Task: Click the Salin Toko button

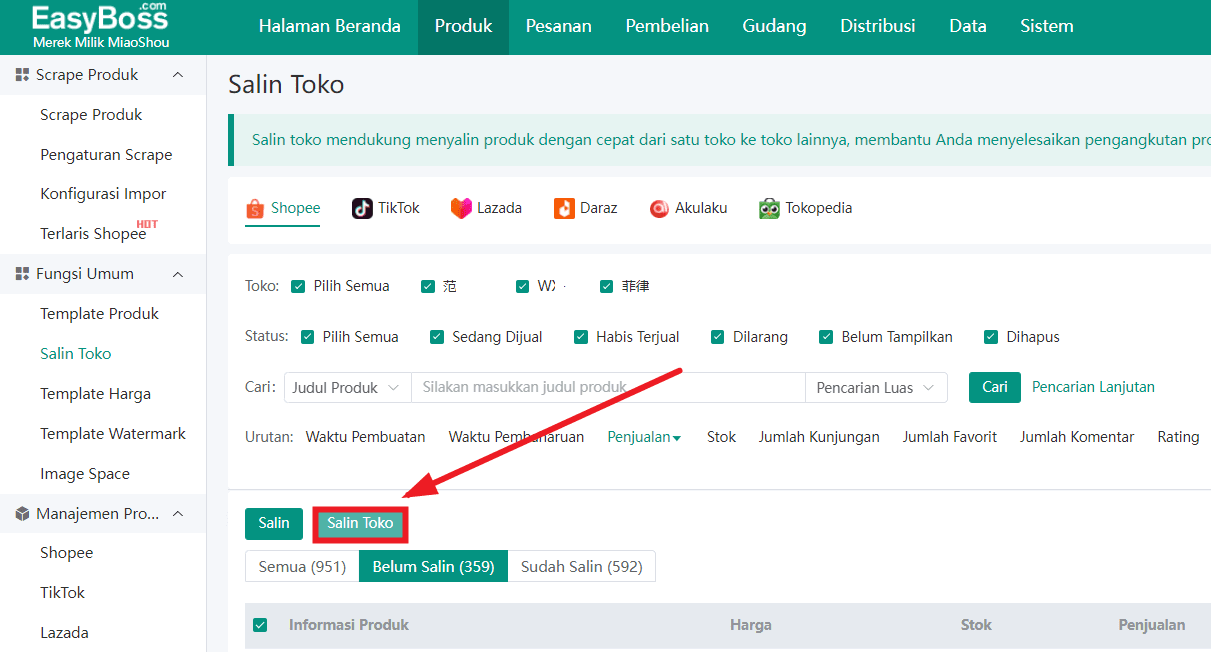Action: 360,523
